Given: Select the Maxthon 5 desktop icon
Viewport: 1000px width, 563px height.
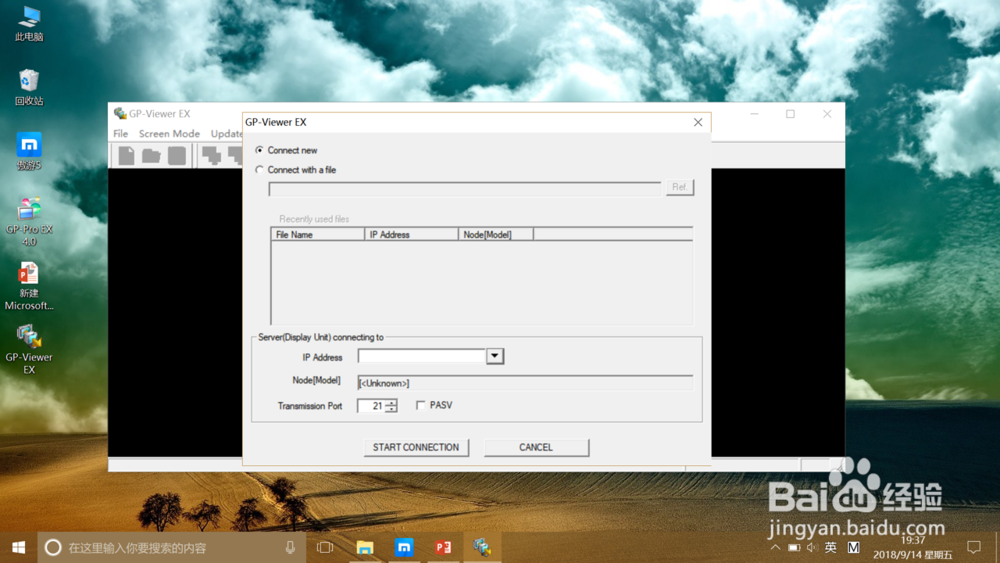Looking at the screenshot, I should [x=29, y=152].
